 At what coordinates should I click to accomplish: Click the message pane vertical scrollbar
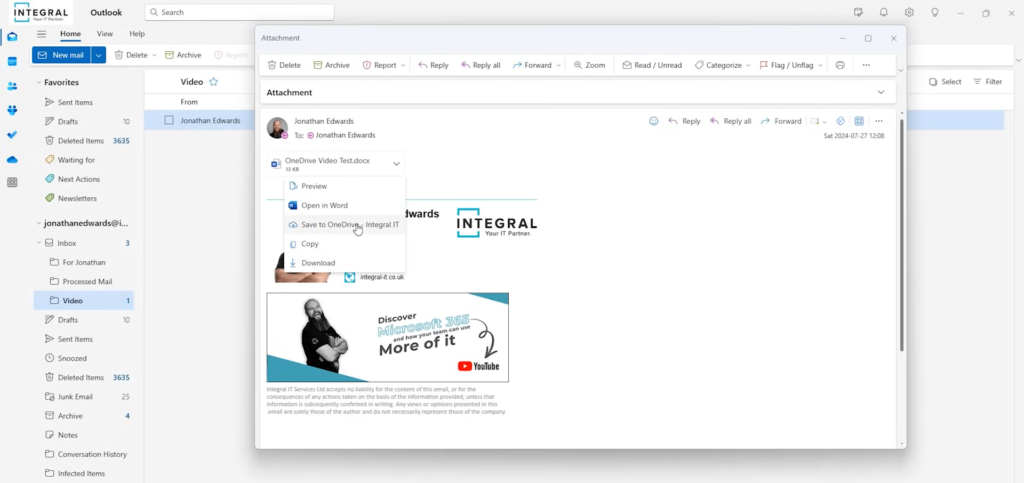point(903,235)
